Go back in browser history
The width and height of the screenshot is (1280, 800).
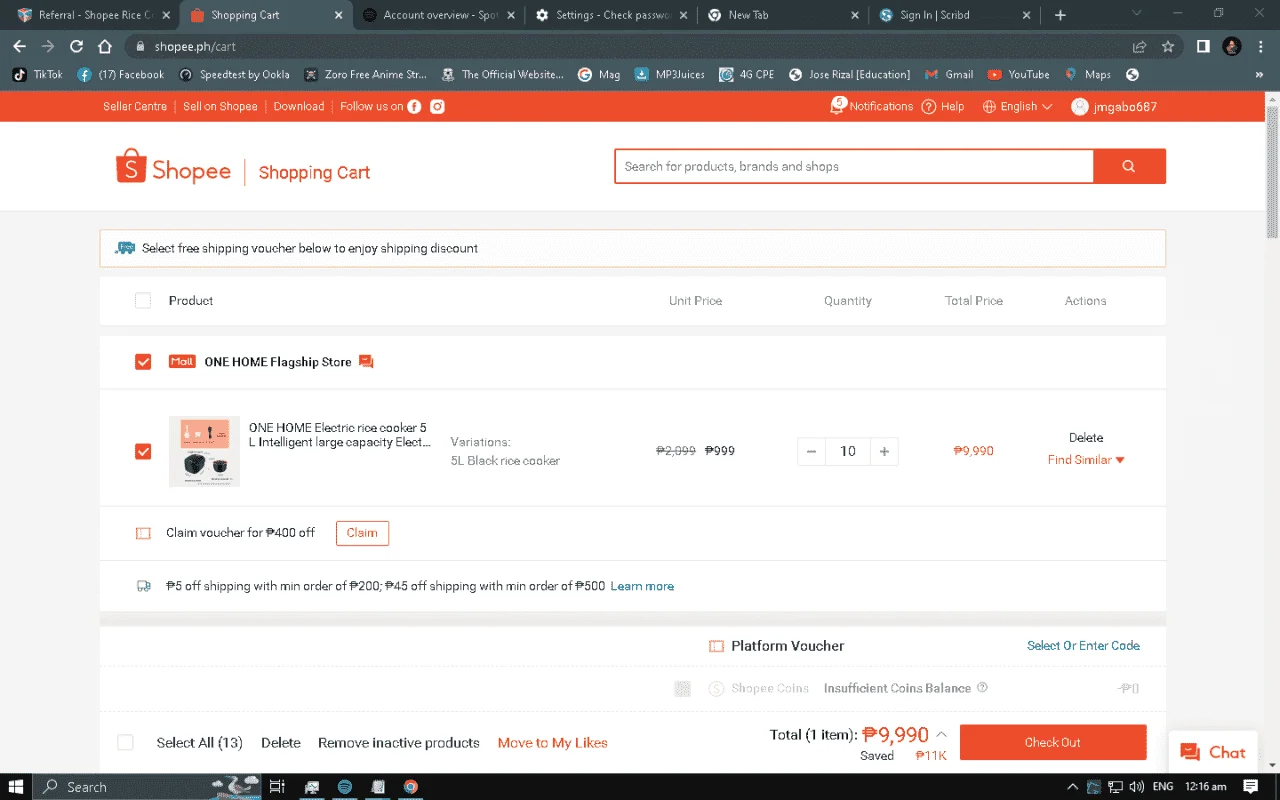point(19,46)
